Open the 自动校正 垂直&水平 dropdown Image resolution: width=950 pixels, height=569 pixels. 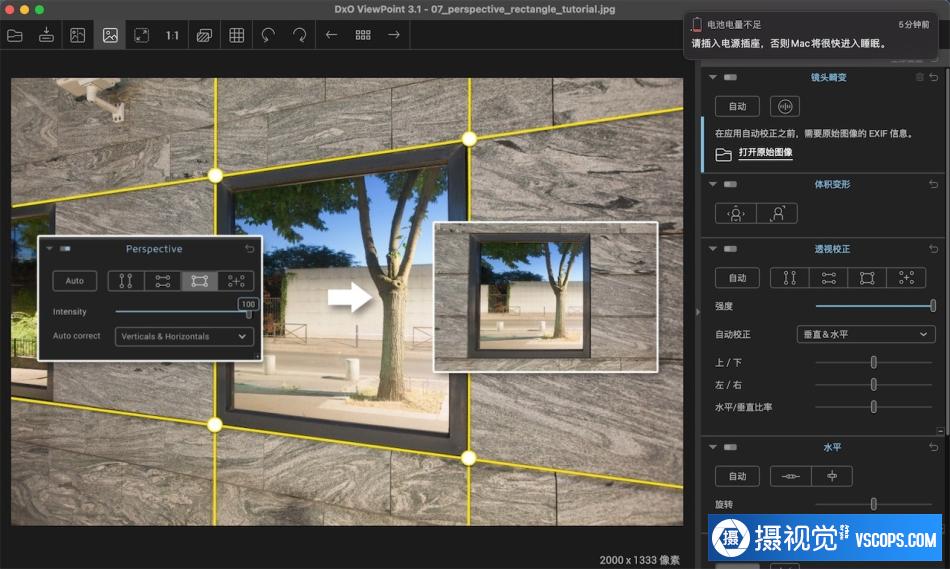[x=866, y=334]
